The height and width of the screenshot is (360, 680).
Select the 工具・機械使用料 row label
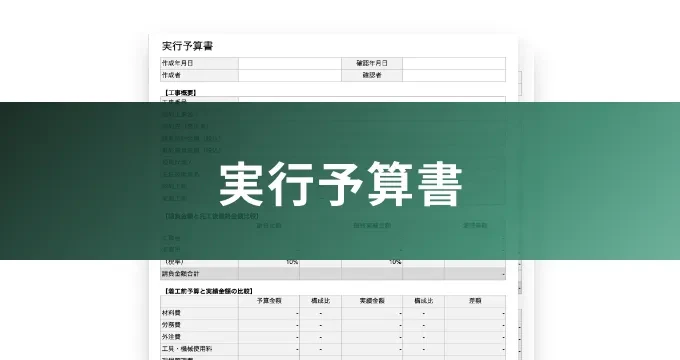click(199, 349)
